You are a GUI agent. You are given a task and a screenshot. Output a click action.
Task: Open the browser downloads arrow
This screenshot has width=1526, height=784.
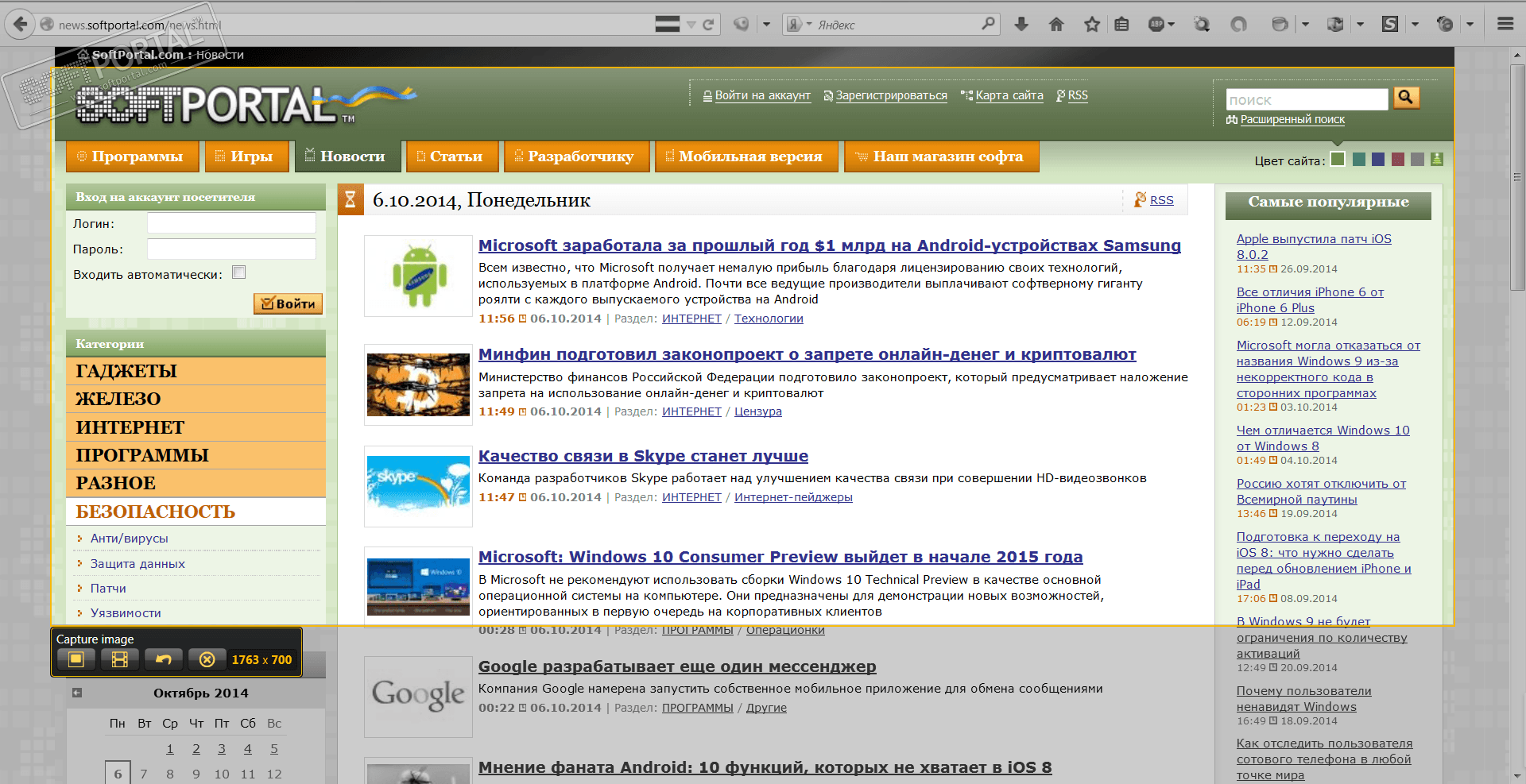(x=1021, y=25)
